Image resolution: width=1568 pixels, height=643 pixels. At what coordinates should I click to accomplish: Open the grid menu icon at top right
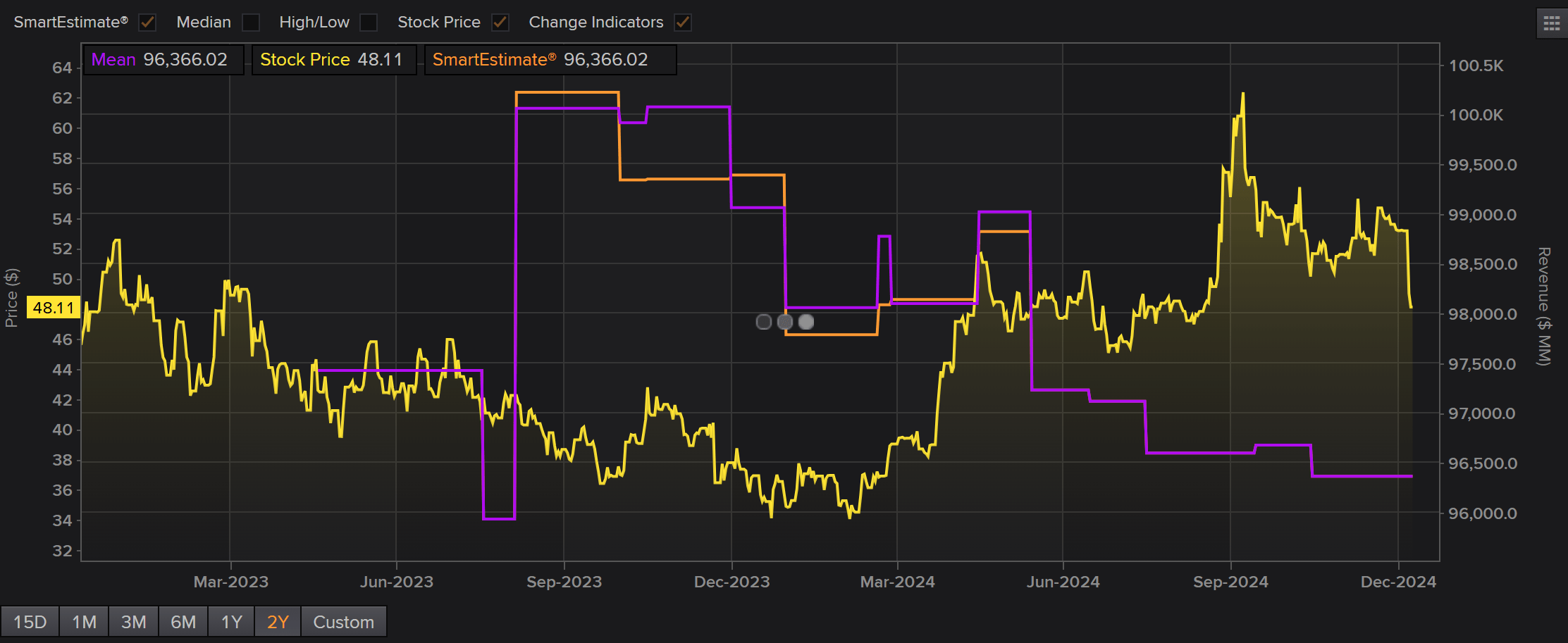coord(1551,24)
